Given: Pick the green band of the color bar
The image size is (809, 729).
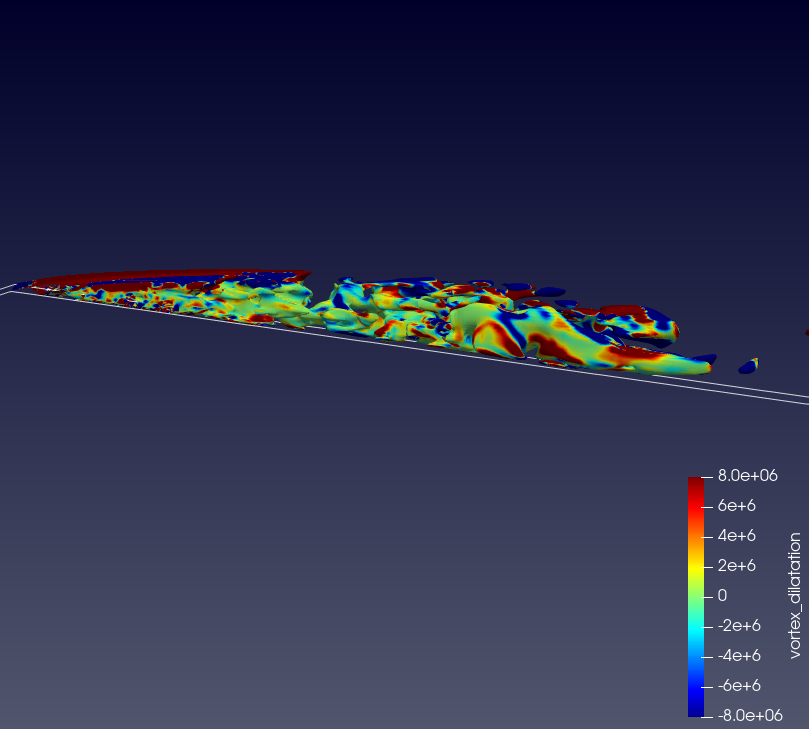Looking at the screenshot, I should (696, 597).
